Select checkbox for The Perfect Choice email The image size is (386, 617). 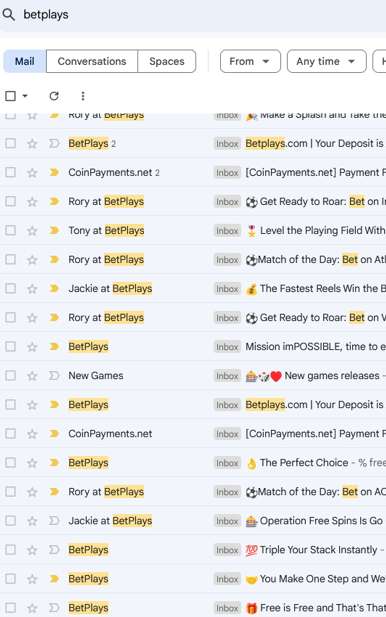coord(11,463)
